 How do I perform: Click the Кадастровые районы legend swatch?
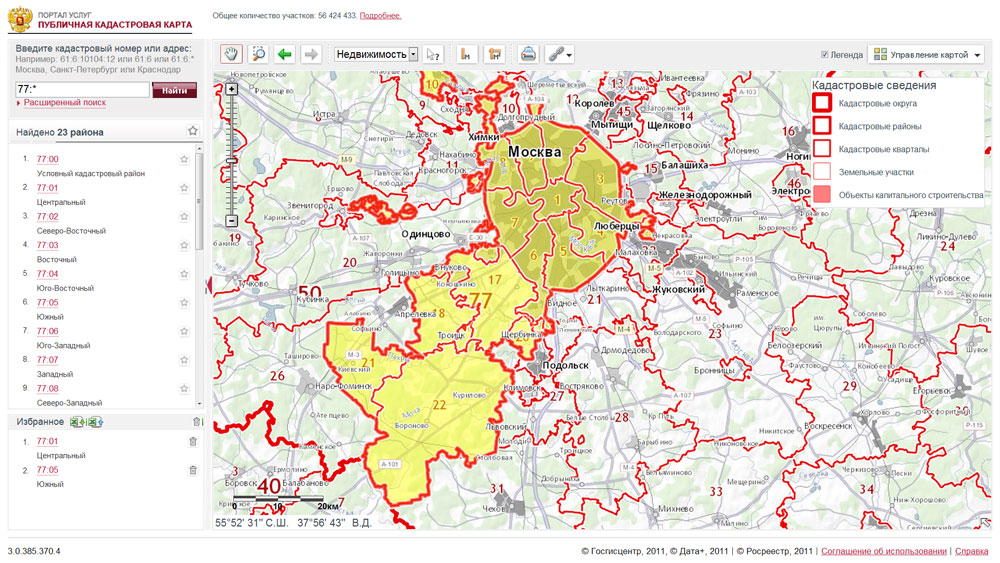click(x=822, y=126)
